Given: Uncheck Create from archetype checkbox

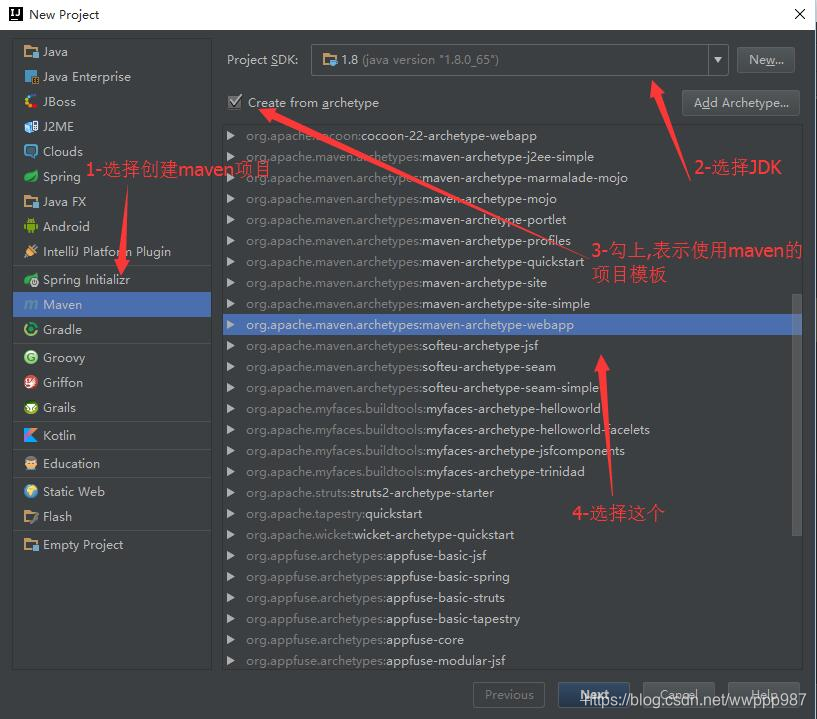Looking at the screenshot, I should coord(235,102).
